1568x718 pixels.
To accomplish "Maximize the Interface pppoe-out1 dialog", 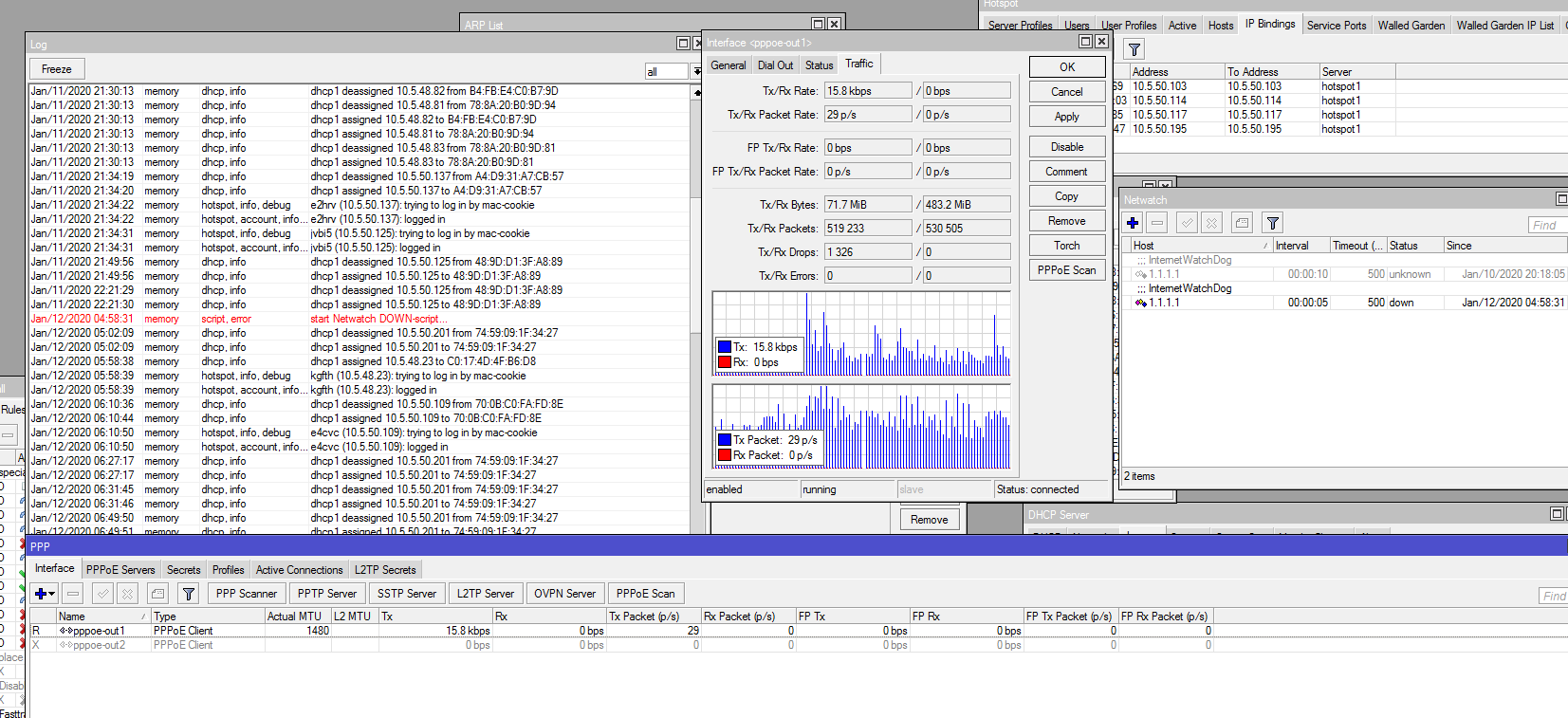I will [x=1085, y=41].
